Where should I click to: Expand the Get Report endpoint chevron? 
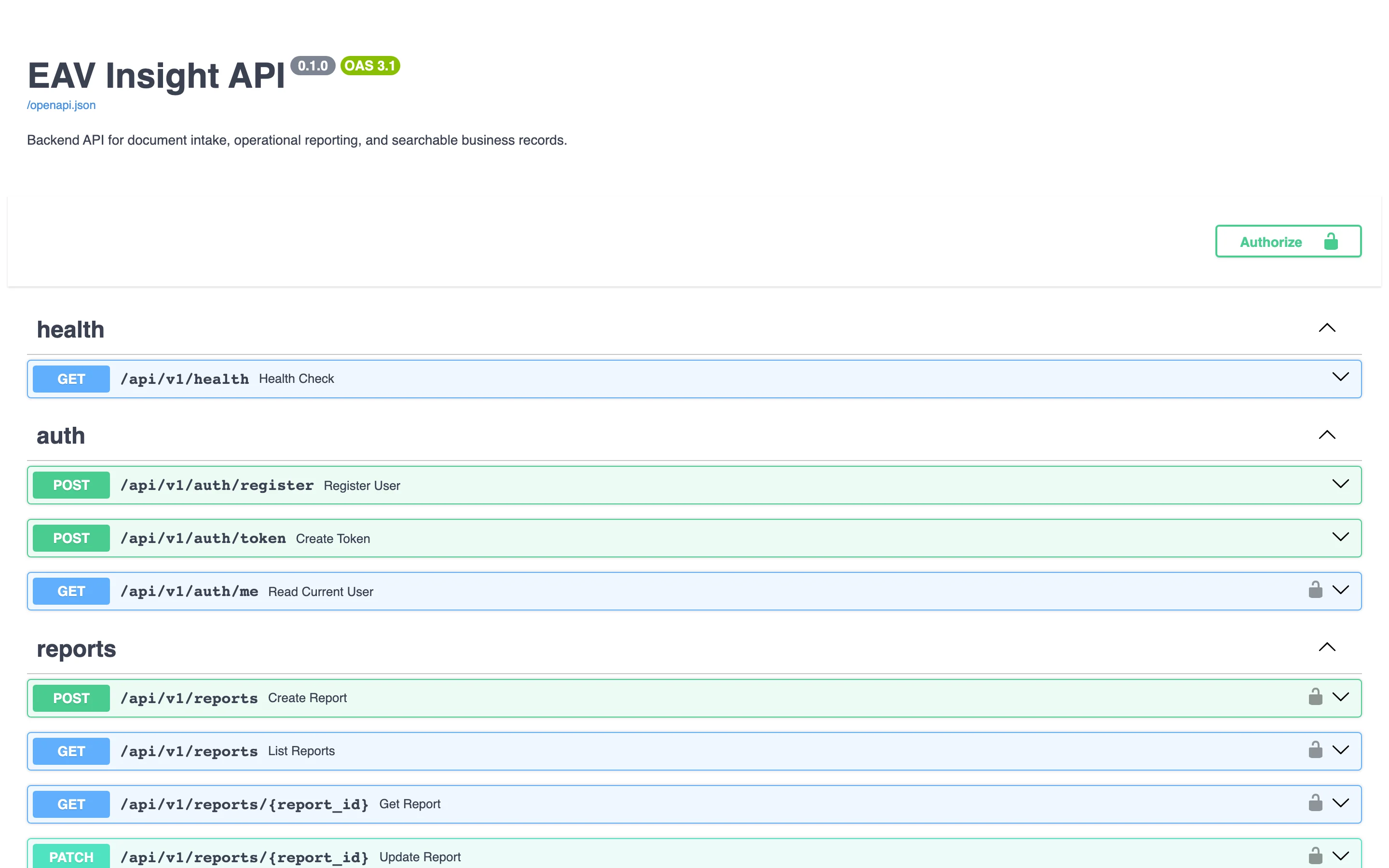1340,803
